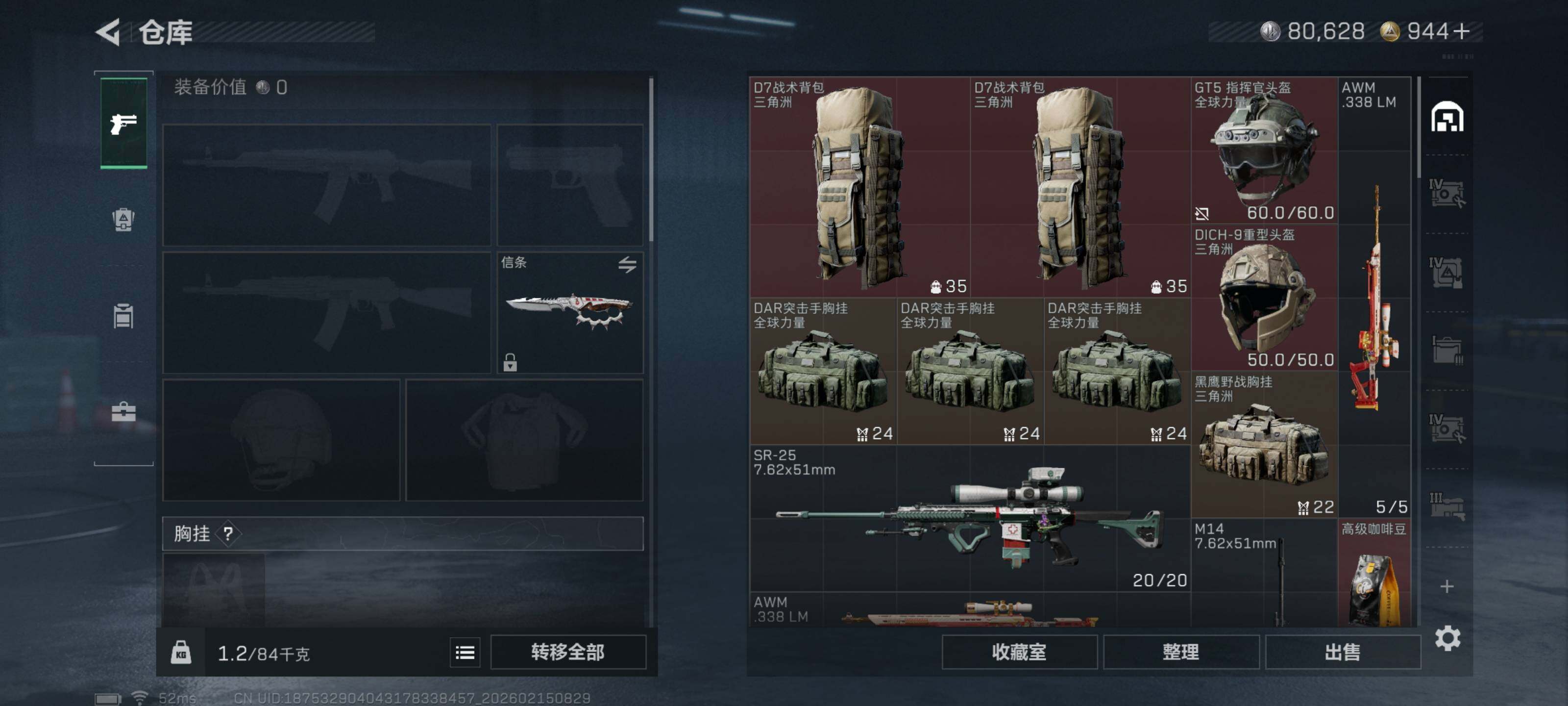
Task: Open the 收藏室 collection room
Action: (x=1020, y=653)
